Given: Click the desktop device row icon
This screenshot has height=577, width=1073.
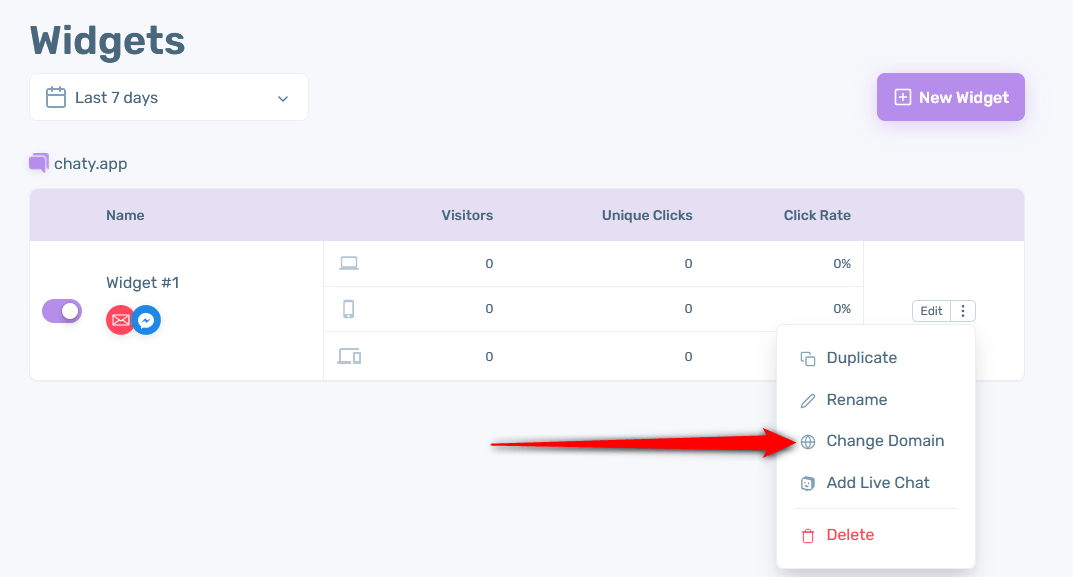Looking at the screenshot, I should [349, 264].
